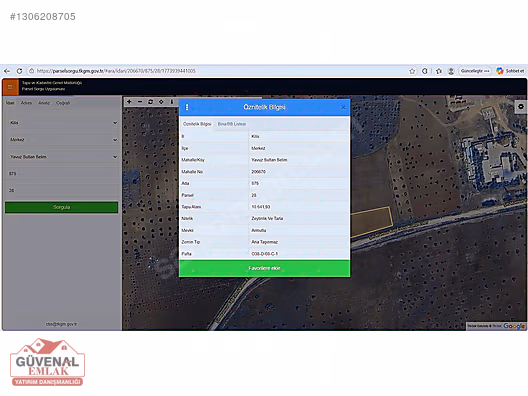Click the Güncelleştir button
528x396 pixels.
475,71
